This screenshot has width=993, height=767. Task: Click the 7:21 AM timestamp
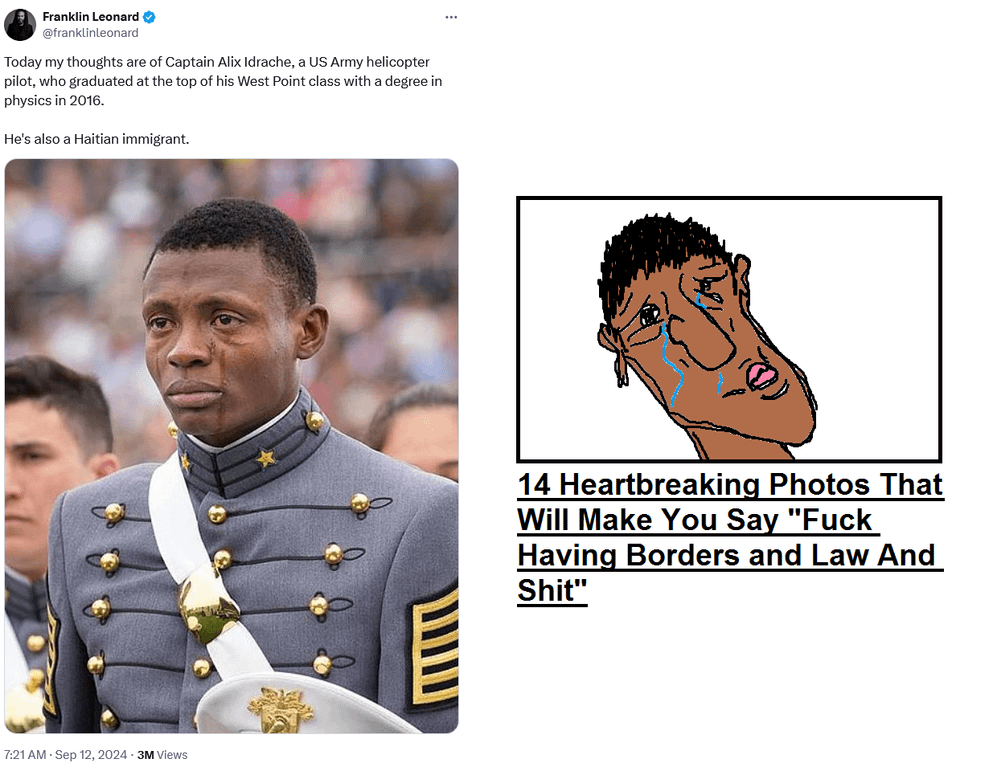pyautogui.click(x=25, y=754)
